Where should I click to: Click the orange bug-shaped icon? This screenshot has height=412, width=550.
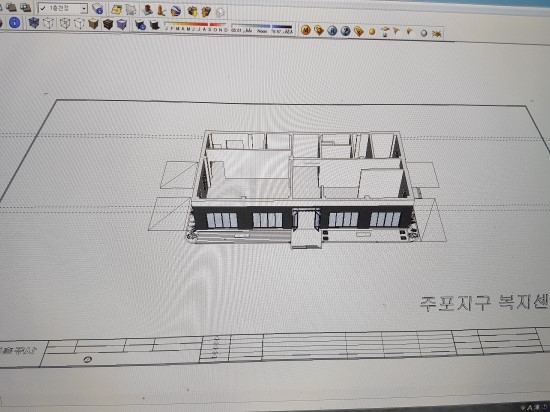437,34
